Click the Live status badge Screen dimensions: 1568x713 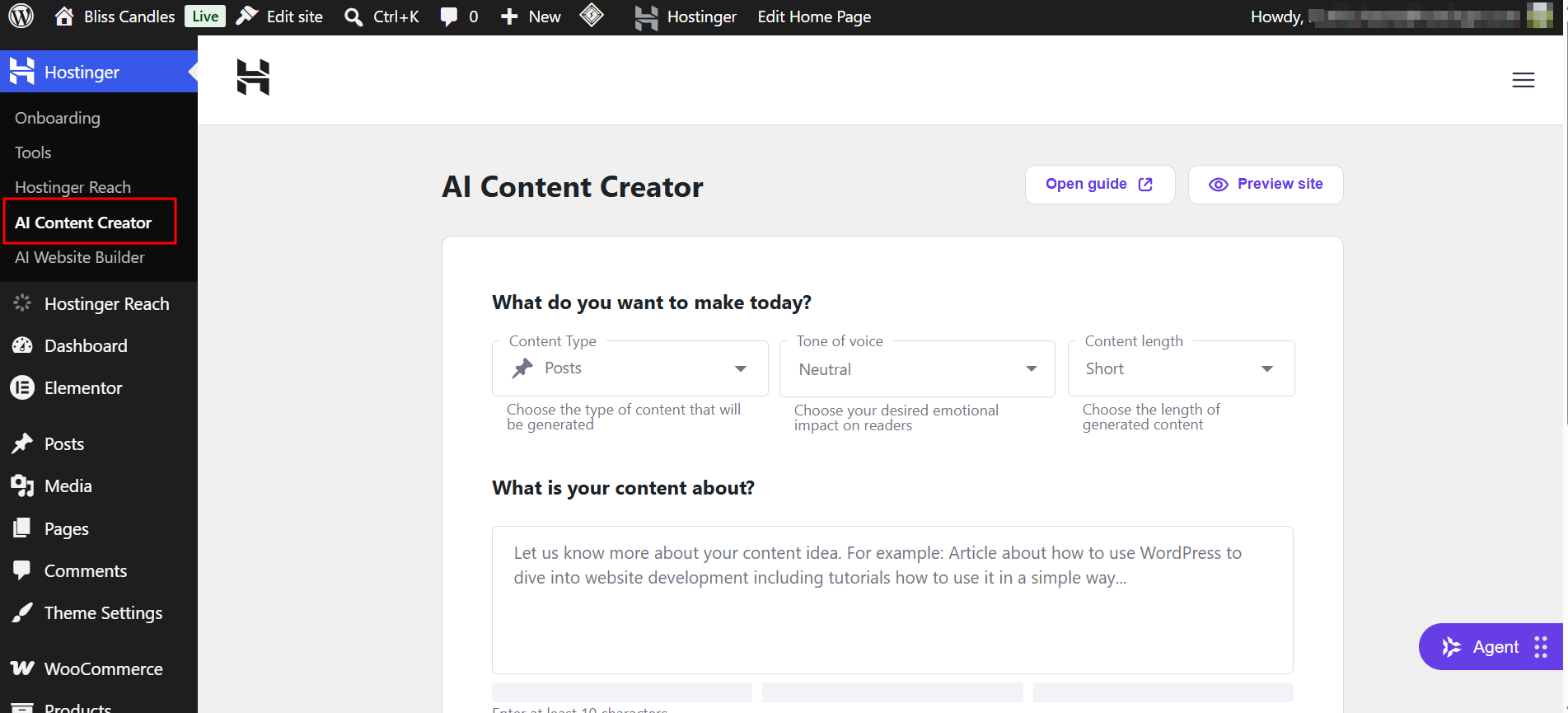[x=205, y=16]
